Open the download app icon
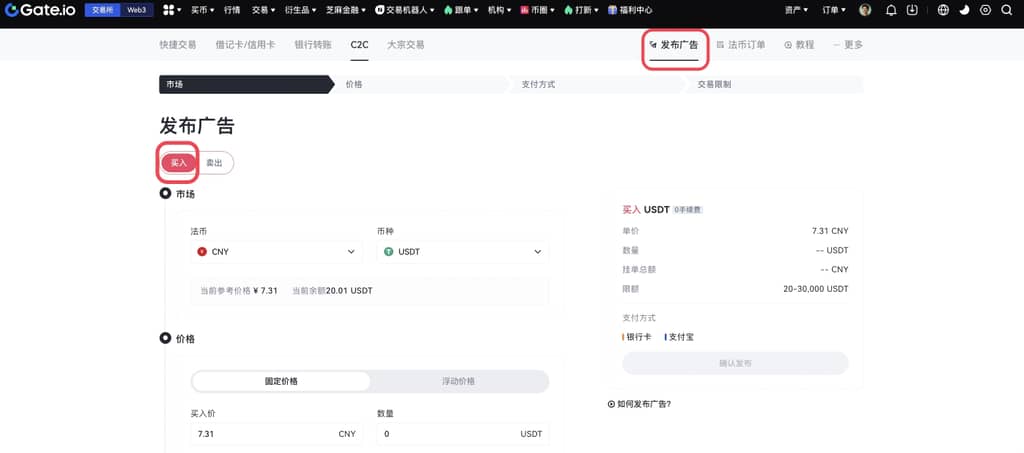 coord(912,10)
